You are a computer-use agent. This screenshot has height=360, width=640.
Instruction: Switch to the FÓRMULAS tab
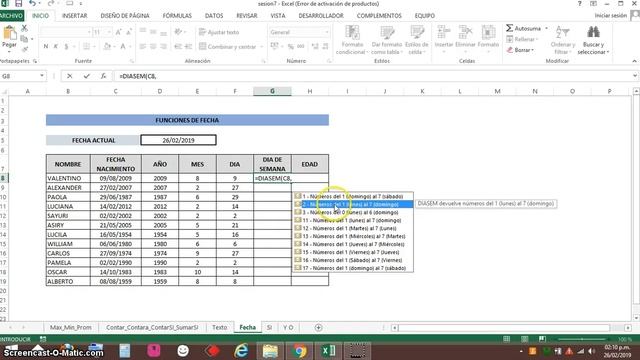pyautogui.click(x=177, y=16)
